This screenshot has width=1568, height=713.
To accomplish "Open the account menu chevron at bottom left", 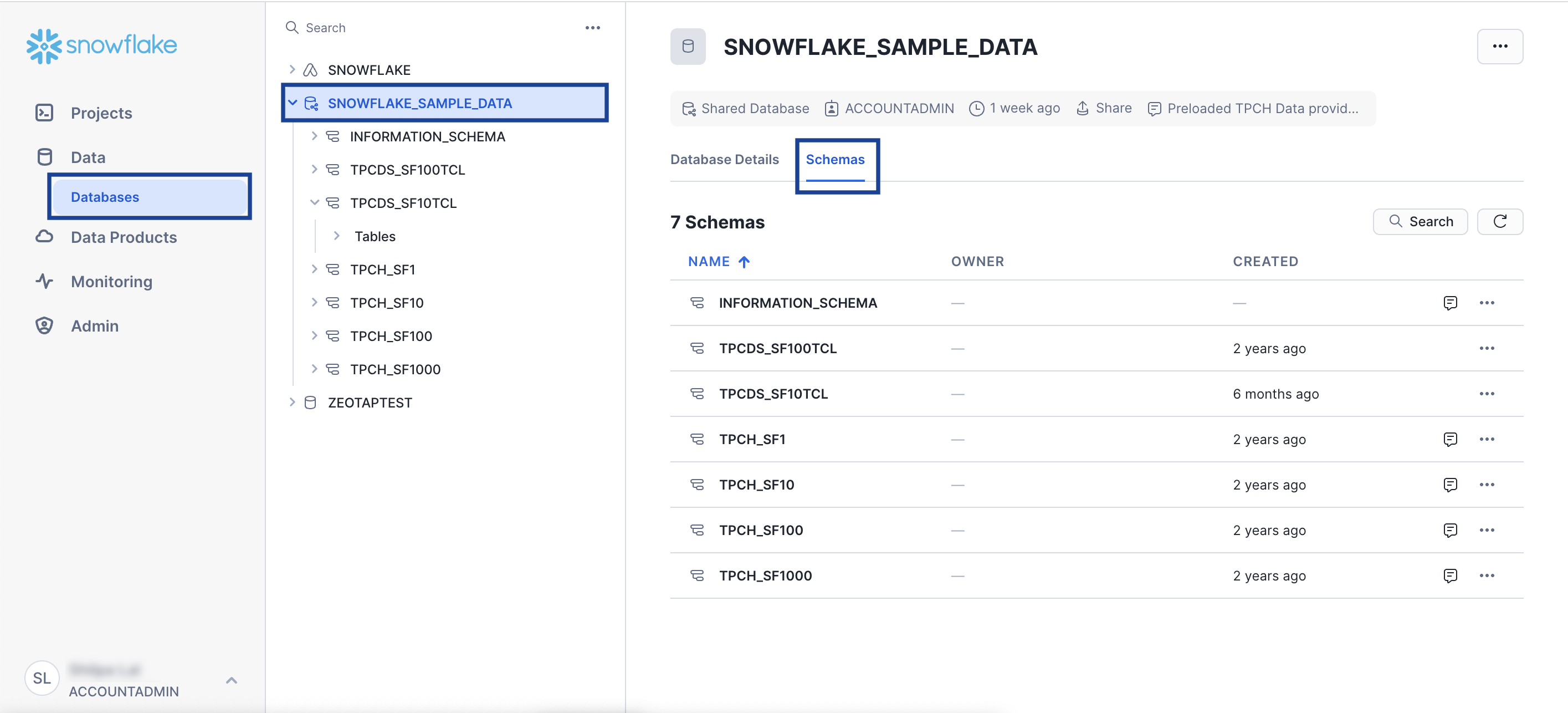I will point(231,680).
